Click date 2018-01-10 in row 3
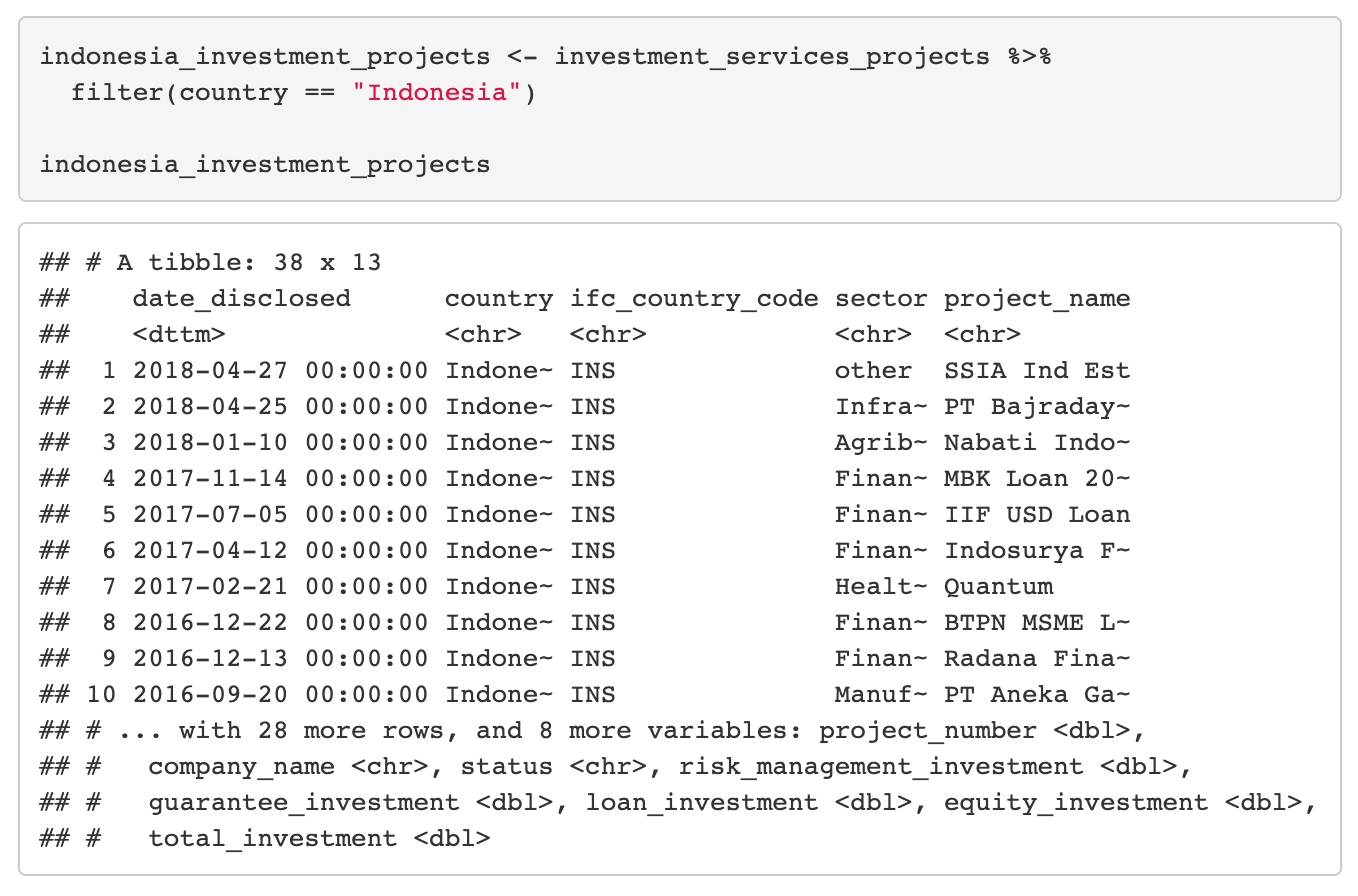This screenshot has height=896, width=1358. point(210,443)
